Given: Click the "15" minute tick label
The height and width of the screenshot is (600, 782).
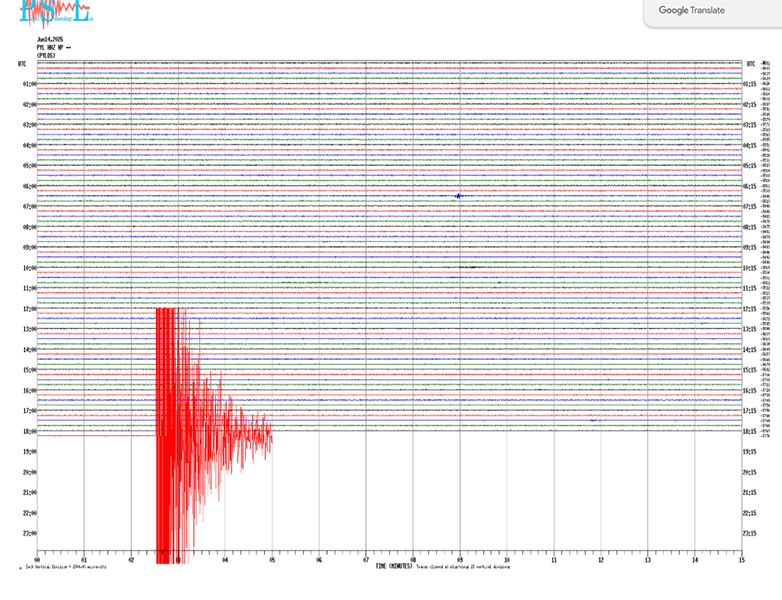Looking at the screenshot, I should [742, 560].
